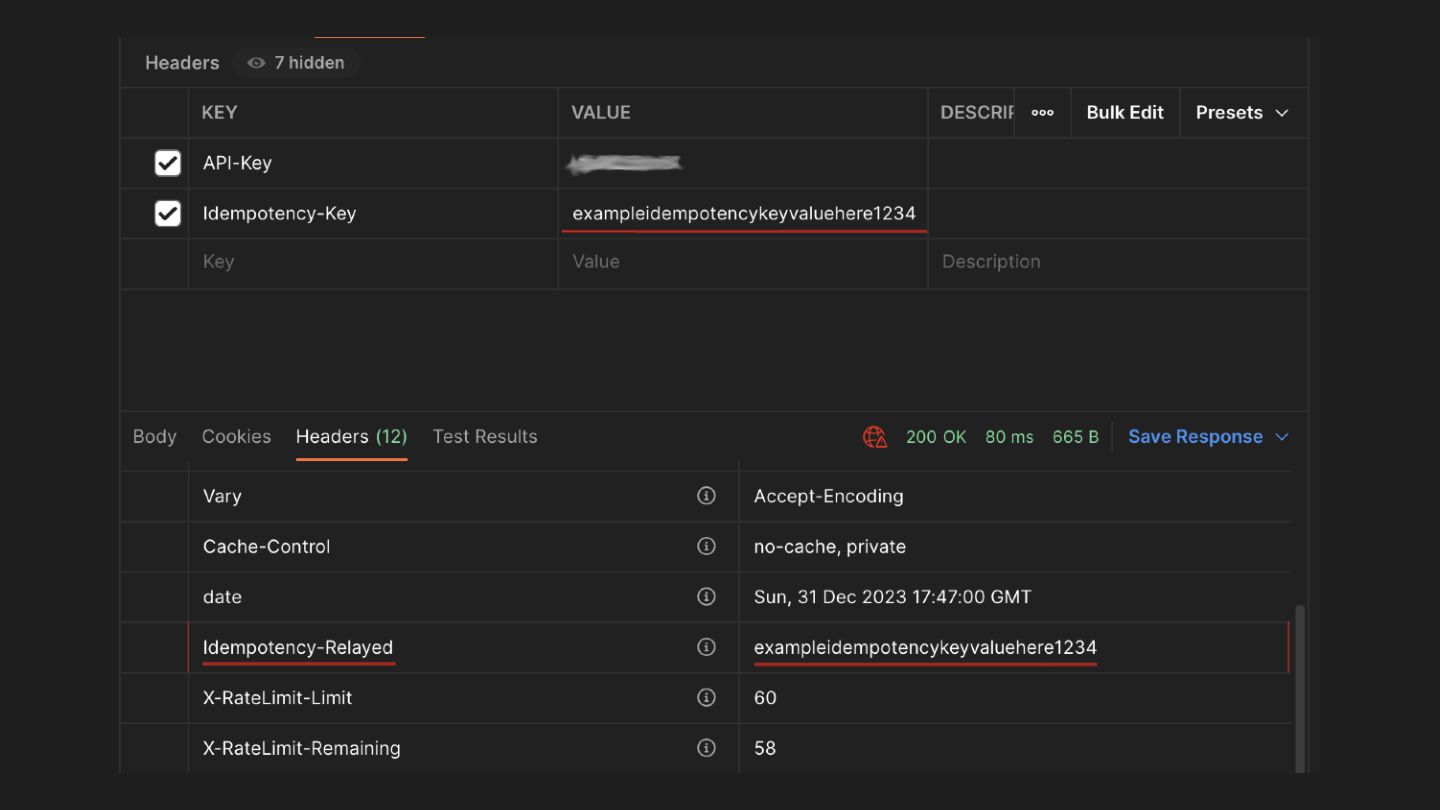Expand the Save Response dropdown arrow
1440x810 pixels.
point(1282,437)
